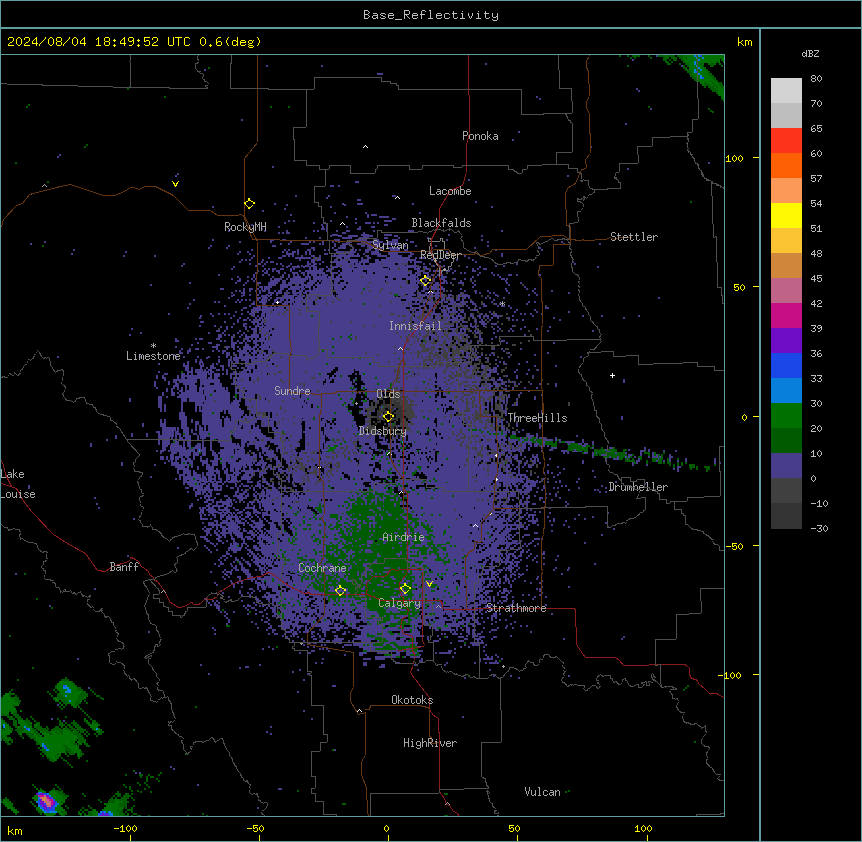Pick the orange 57-60 dBZ legend swatch
Viewport: 862px width, 842px height.
(786, 165)
